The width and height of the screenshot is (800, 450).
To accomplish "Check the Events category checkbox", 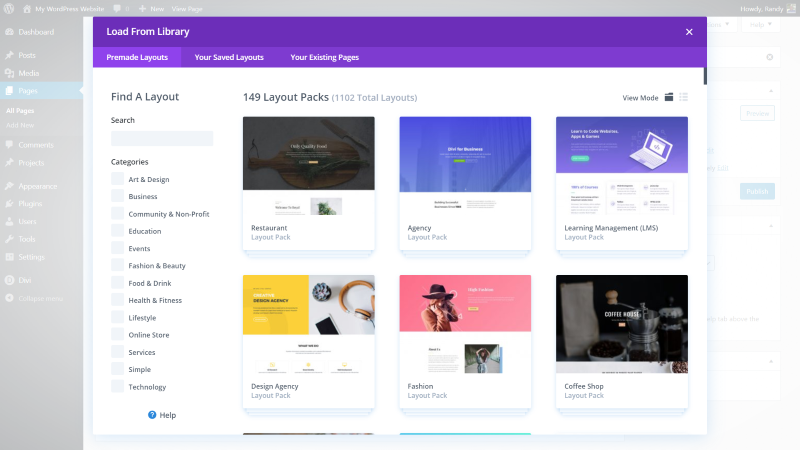I will point(117,248).
